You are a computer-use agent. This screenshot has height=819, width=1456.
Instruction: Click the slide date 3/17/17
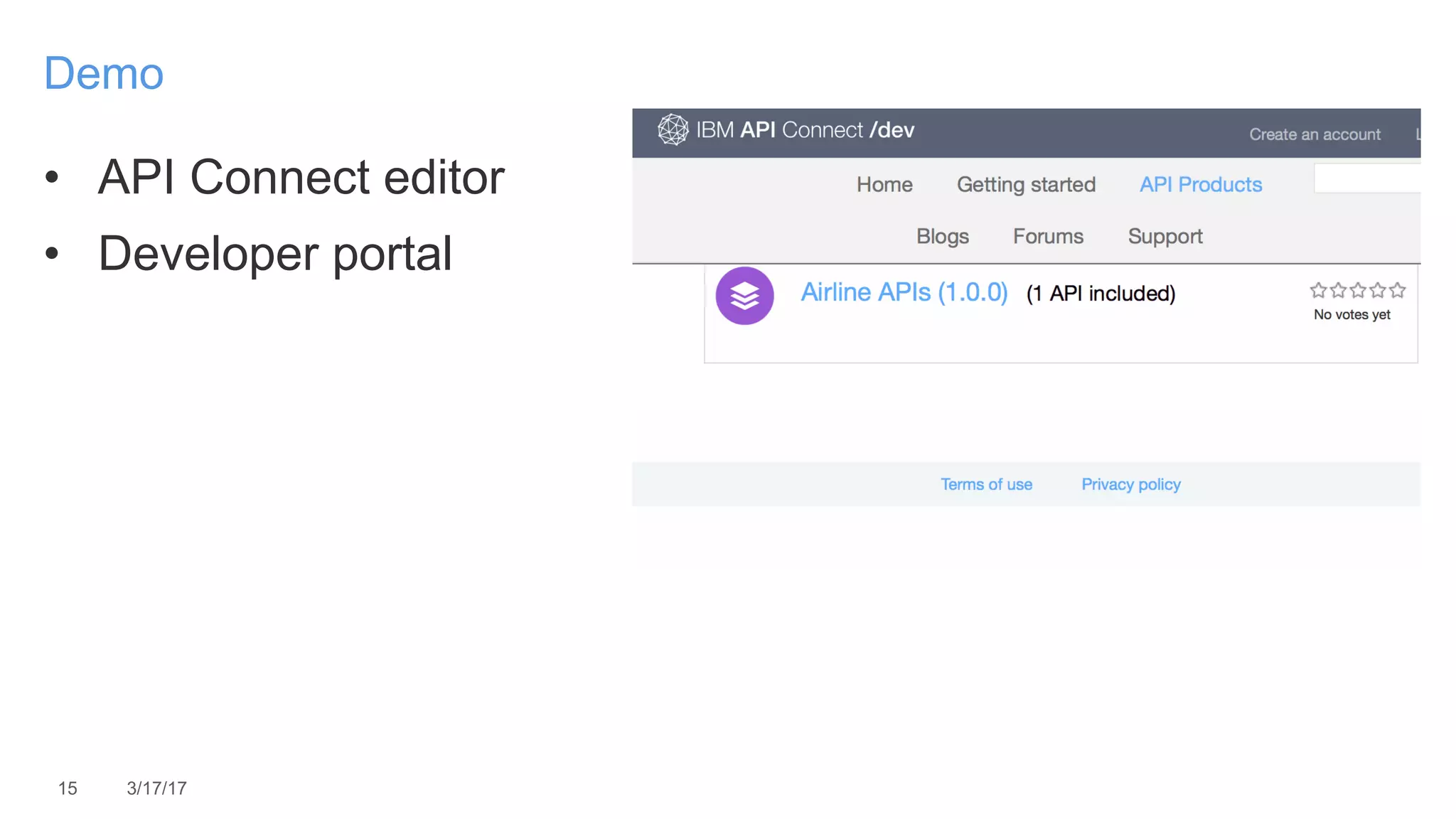click(x=156, y=788)
